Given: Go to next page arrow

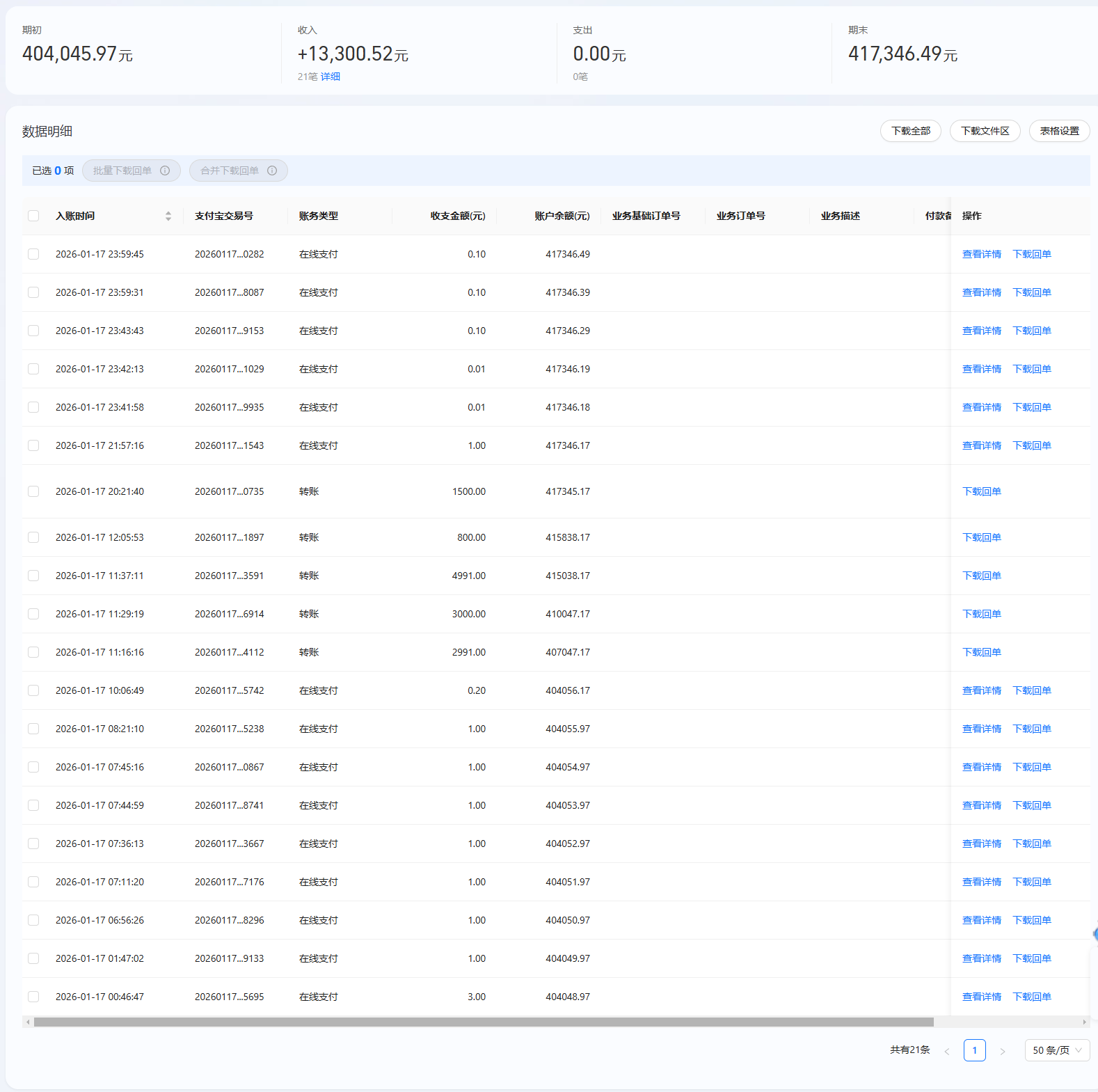Looking at the screenshot, I should pyautogui.click(x=1002, y=1051).
